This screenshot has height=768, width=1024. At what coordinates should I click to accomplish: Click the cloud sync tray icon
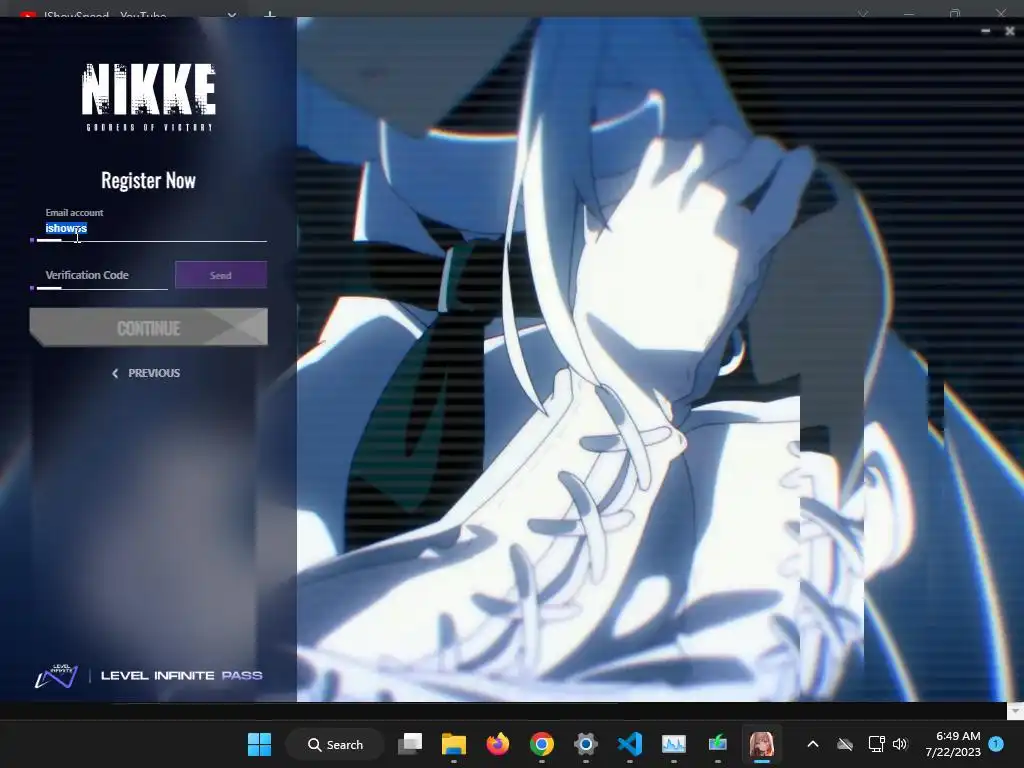[845, 744]
